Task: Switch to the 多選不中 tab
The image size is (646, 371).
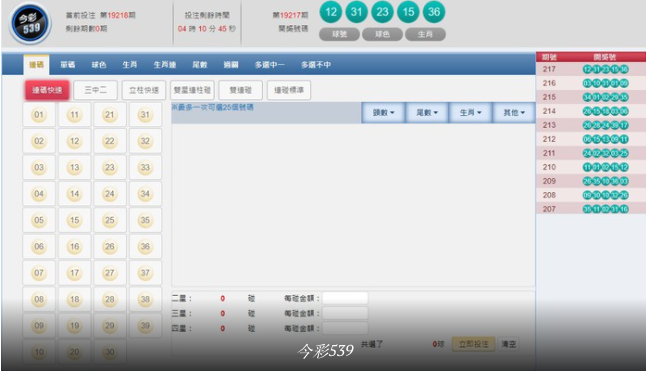Action: pyautogui.click(x=316, y=65)
